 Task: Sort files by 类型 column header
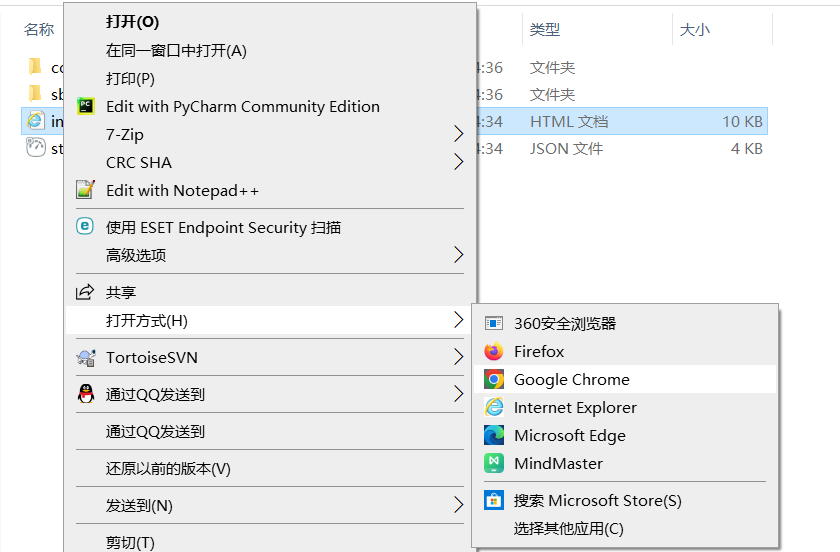[x=545, y=30]
